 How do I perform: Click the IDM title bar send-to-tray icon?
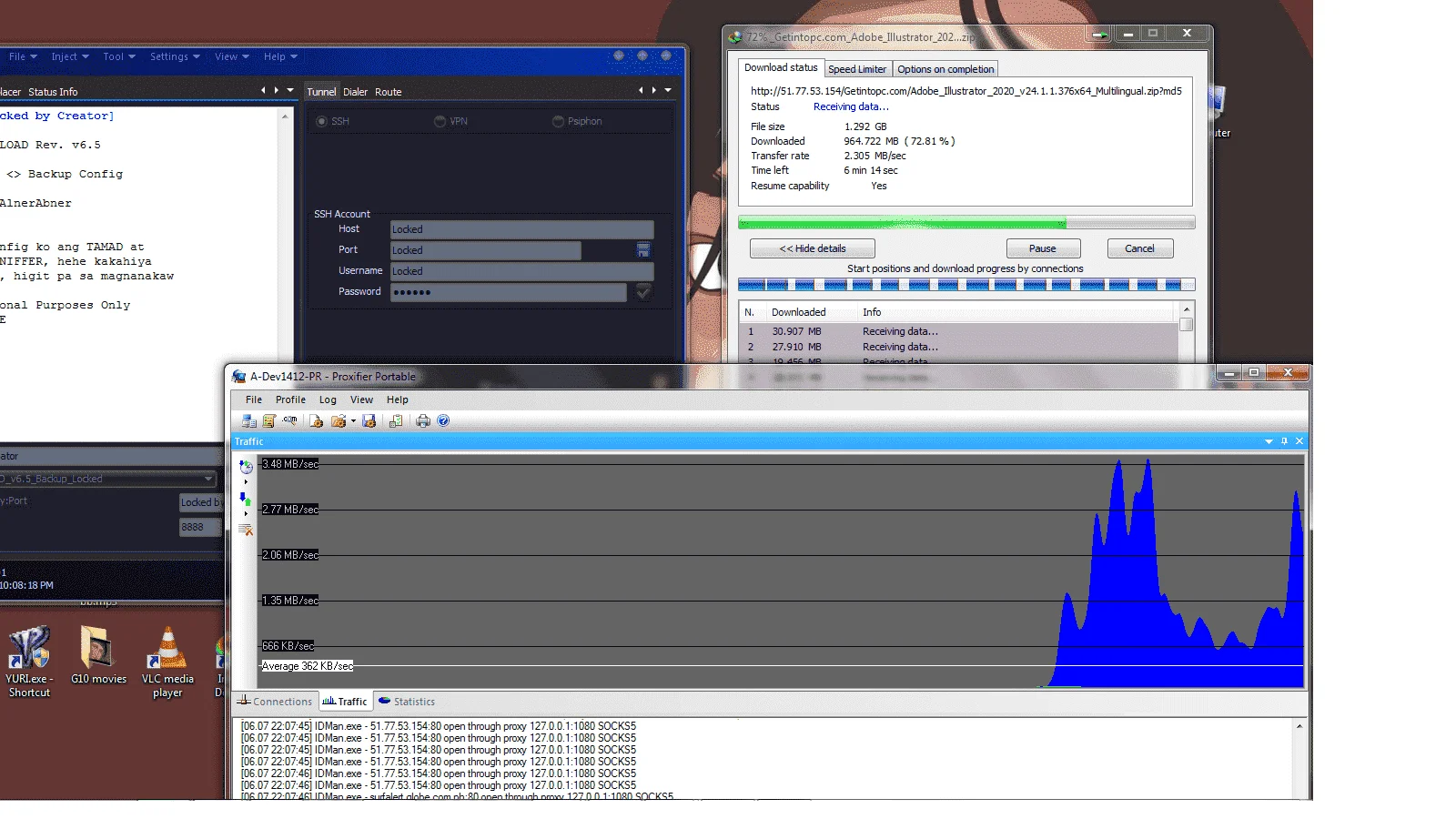point(1100,35)
